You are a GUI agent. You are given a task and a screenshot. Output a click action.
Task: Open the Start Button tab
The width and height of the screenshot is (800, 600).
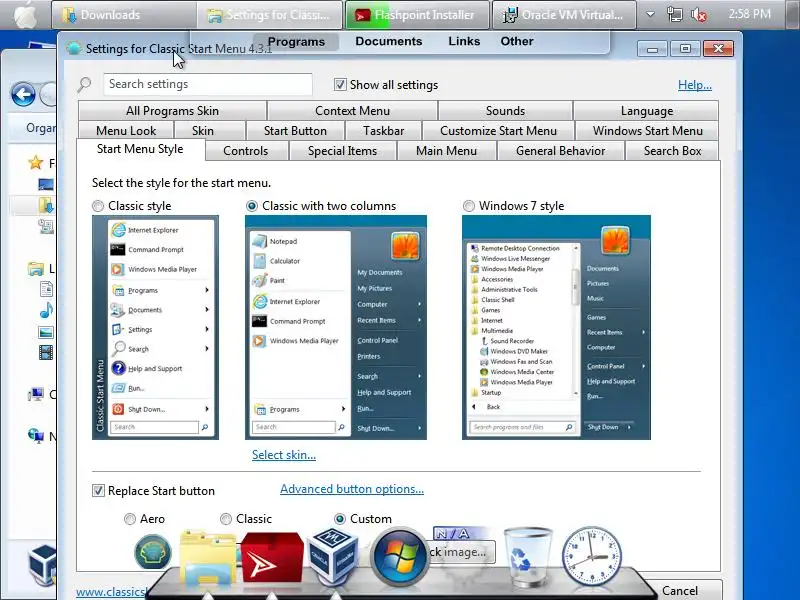(295, 131)
